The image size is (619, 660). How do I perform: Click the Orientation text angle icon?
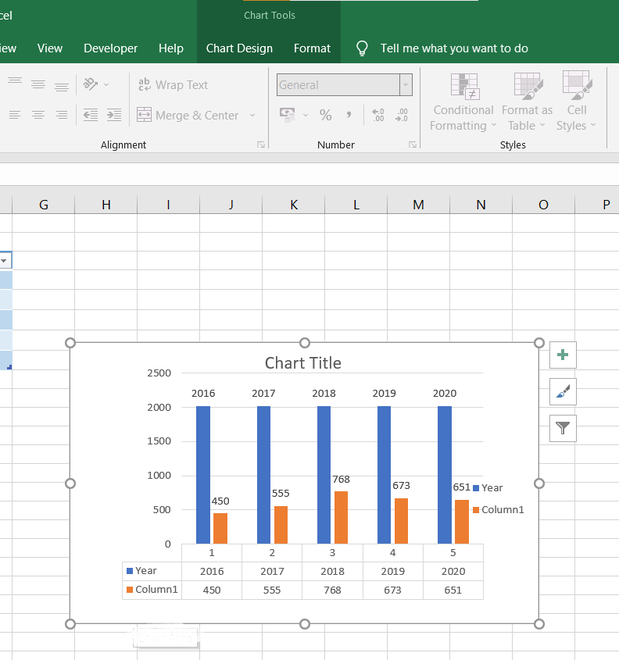coord(90,85)
